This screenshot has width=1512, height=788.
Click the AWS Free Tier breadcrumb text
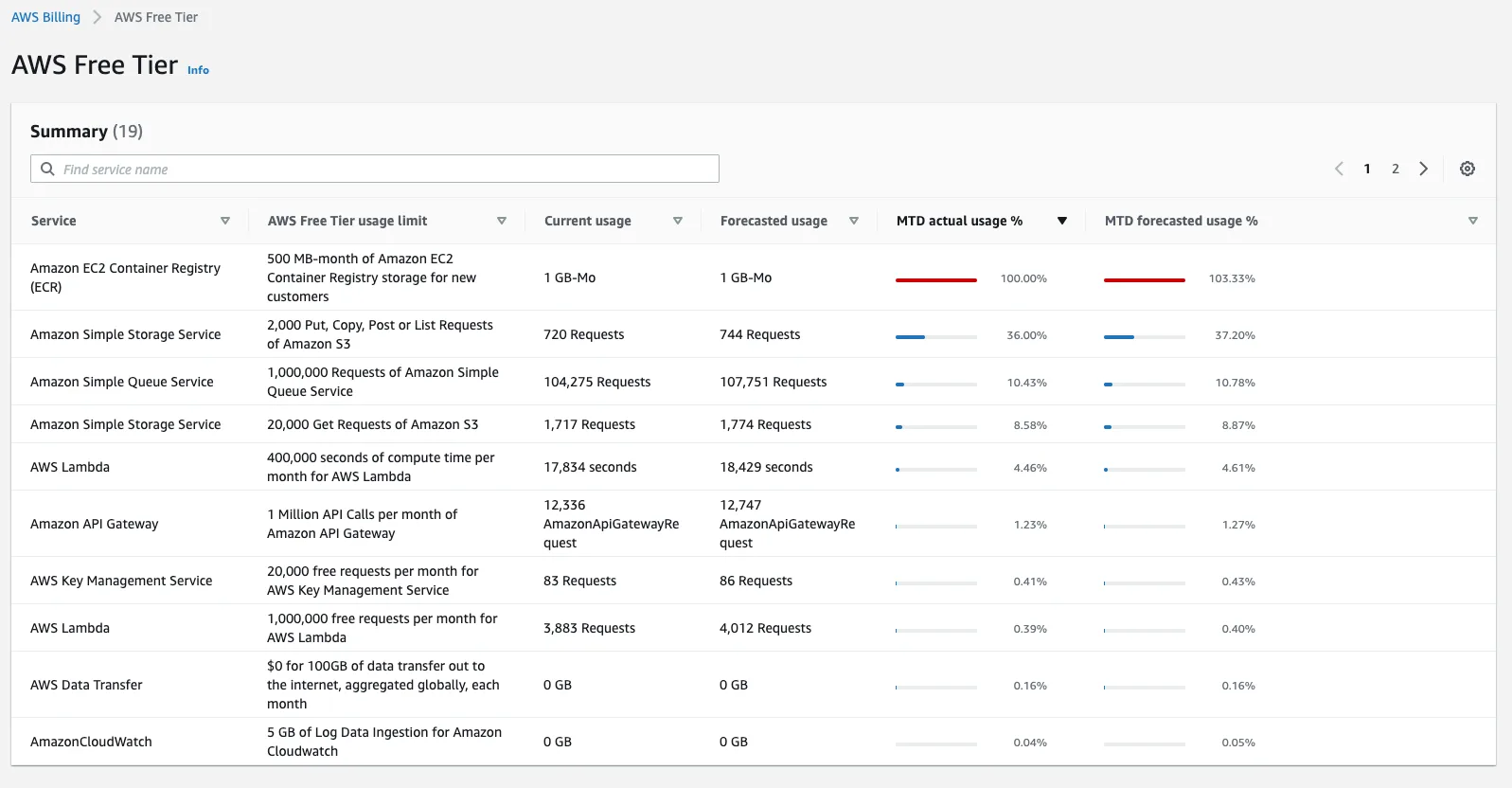point(156,17)
